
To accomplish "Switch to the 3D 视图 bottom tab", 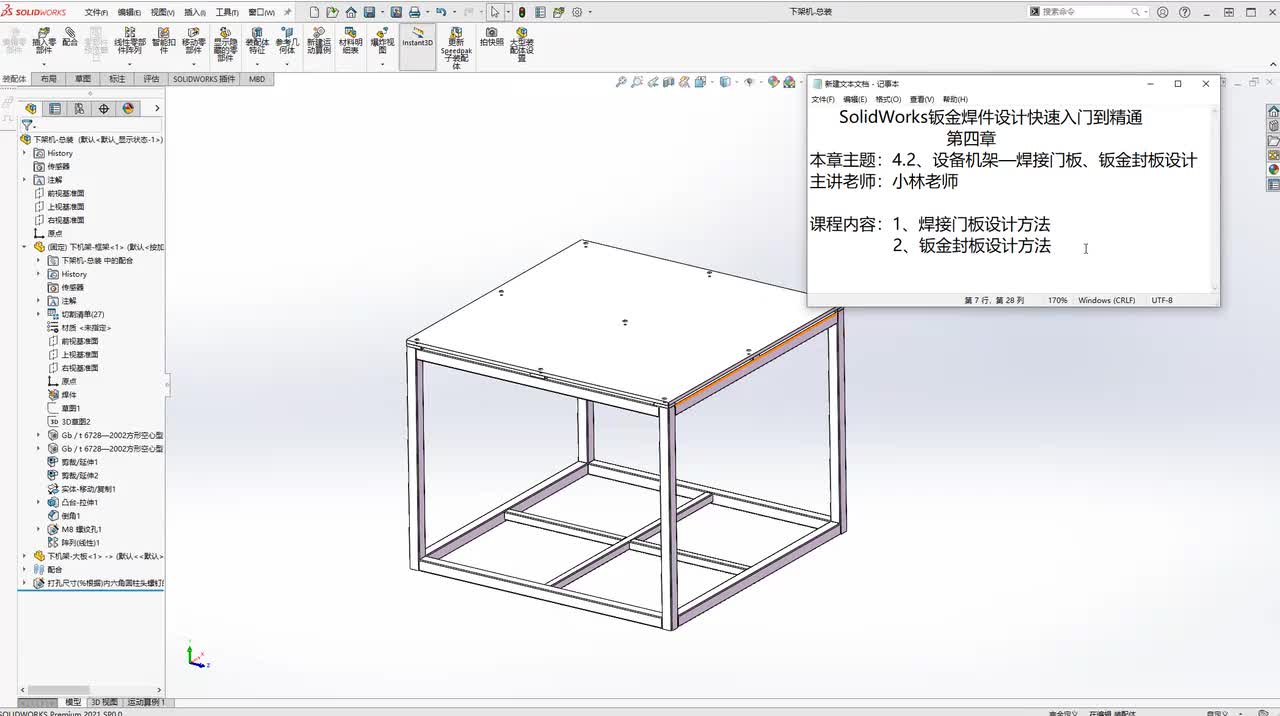I will (105, 702).
